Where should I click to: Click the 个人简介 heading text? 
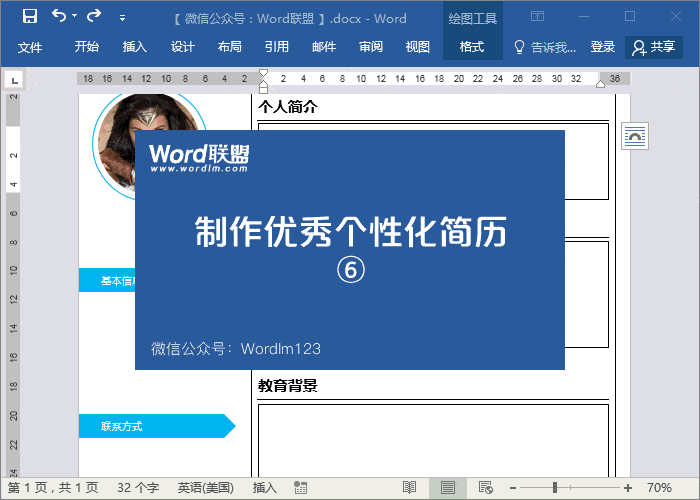point(288,107)
